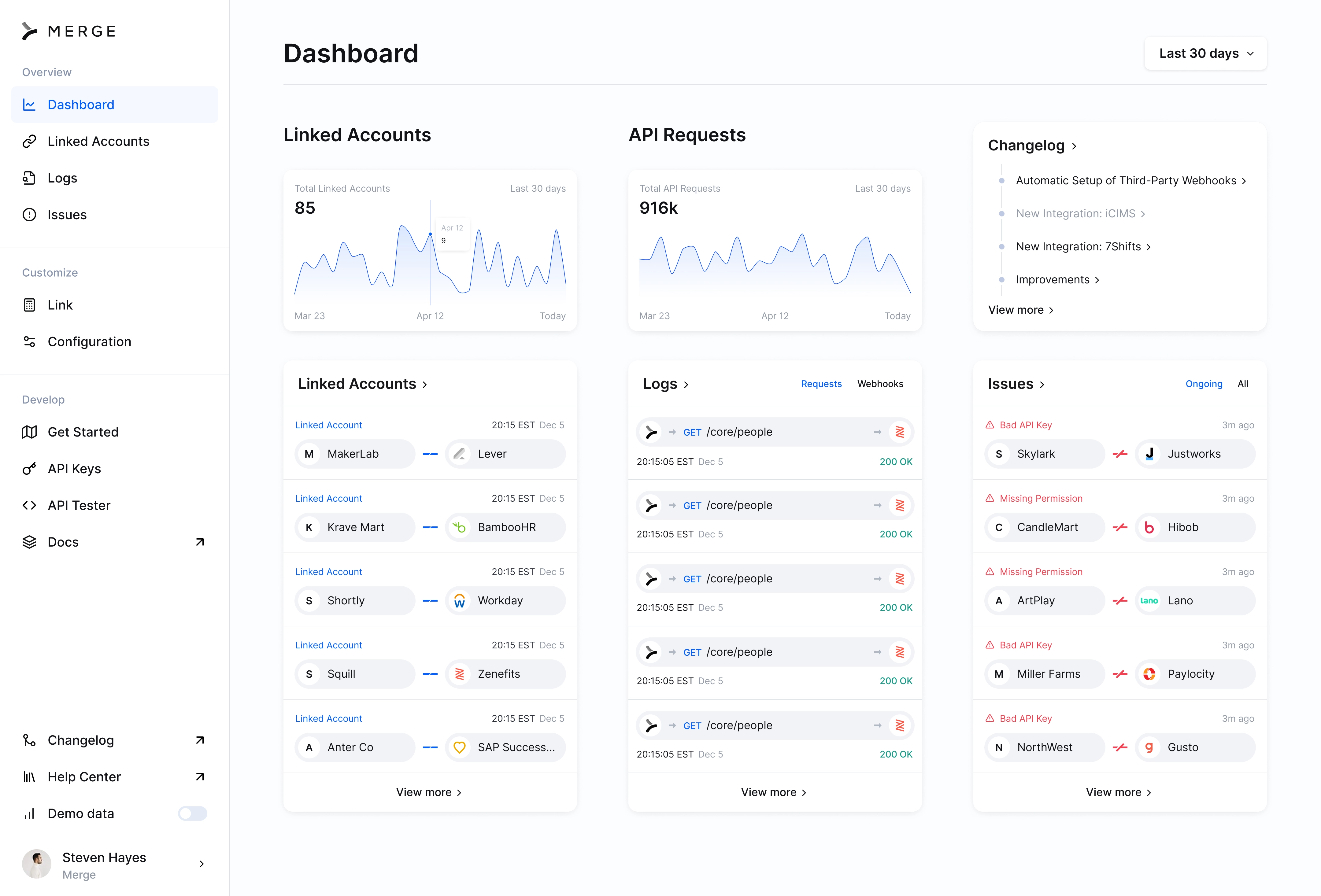1321x896 pixels.
Task: Expand the Steven Hayes account chevron
Action: pyautogui.click(x=202, y=864)
